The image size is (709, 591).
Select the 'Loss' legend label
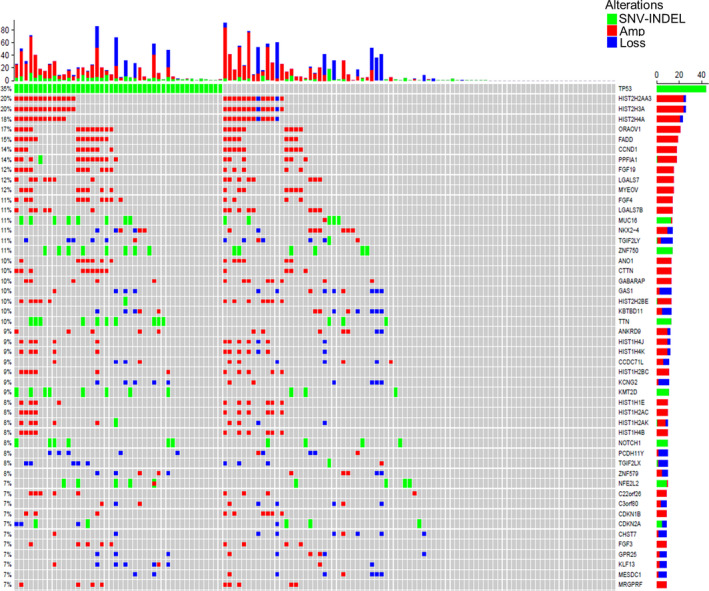(x=632, y=43)
